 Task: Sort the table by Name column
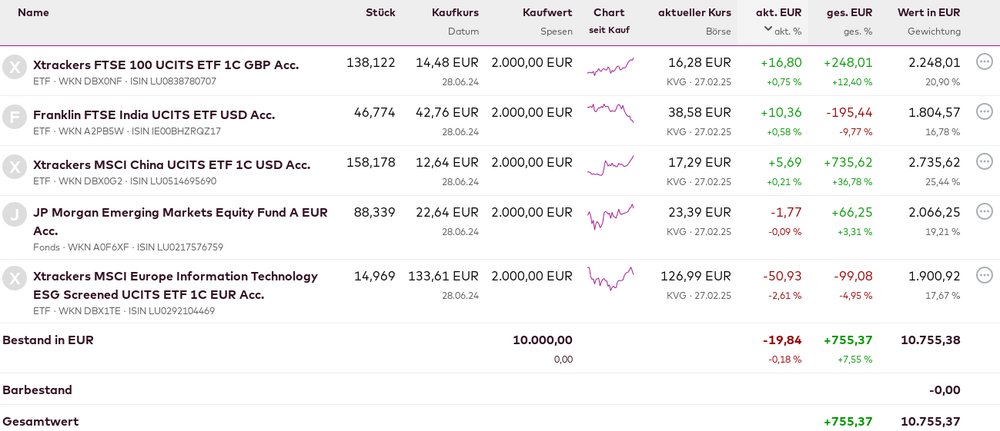tap(34, 12)
